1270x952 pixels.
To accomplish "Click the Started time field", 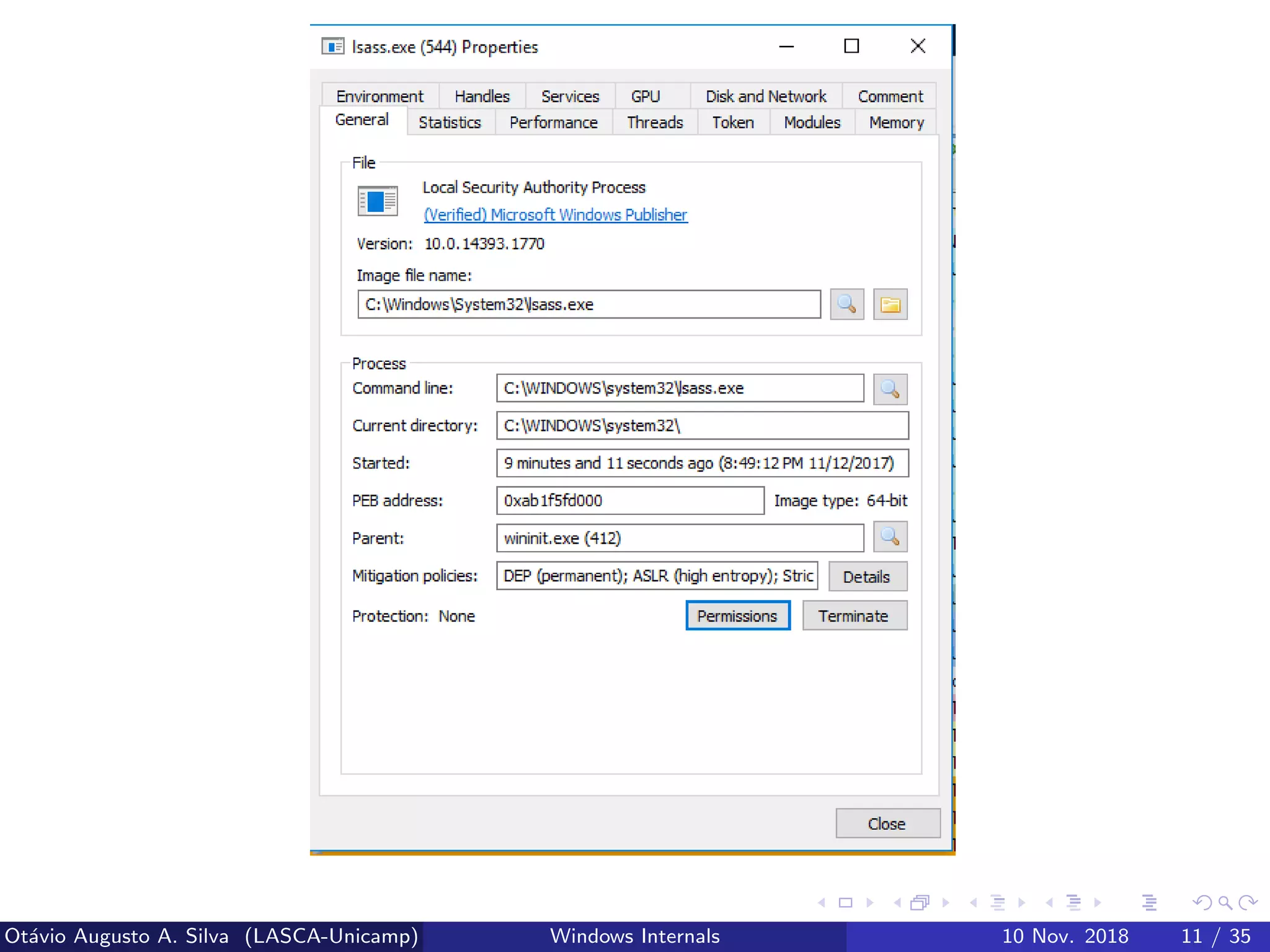I will [703, 463].
